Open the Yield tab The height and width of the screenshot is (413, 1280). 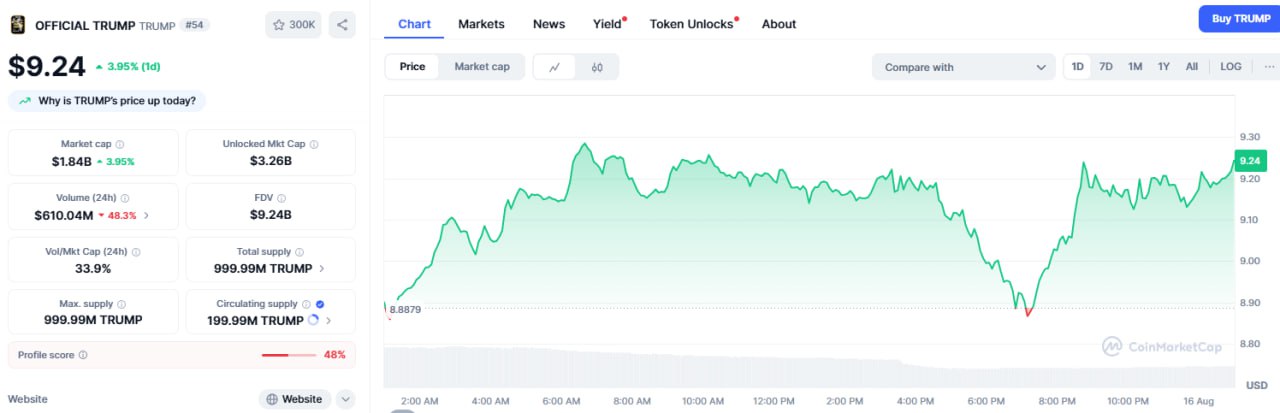[x=607, y=24]
